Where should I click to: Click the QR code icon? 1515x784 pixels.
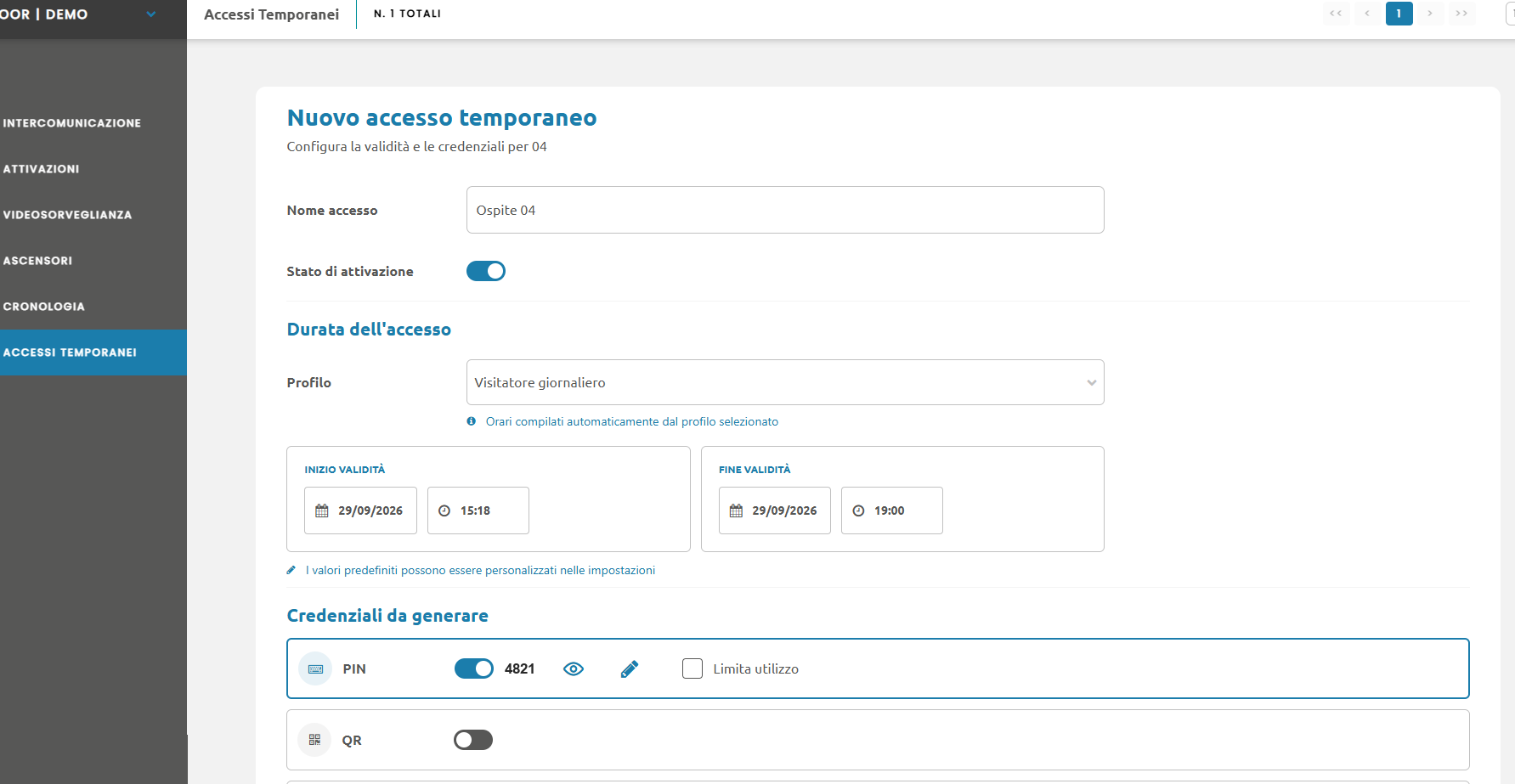(x=314, y=740)
